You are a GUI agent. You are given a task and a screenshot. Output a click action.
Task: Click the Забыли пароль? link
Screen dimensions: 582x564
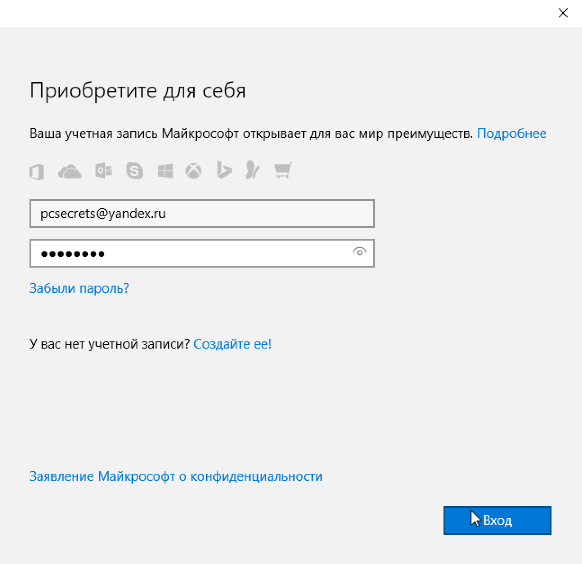pos(79,288)
